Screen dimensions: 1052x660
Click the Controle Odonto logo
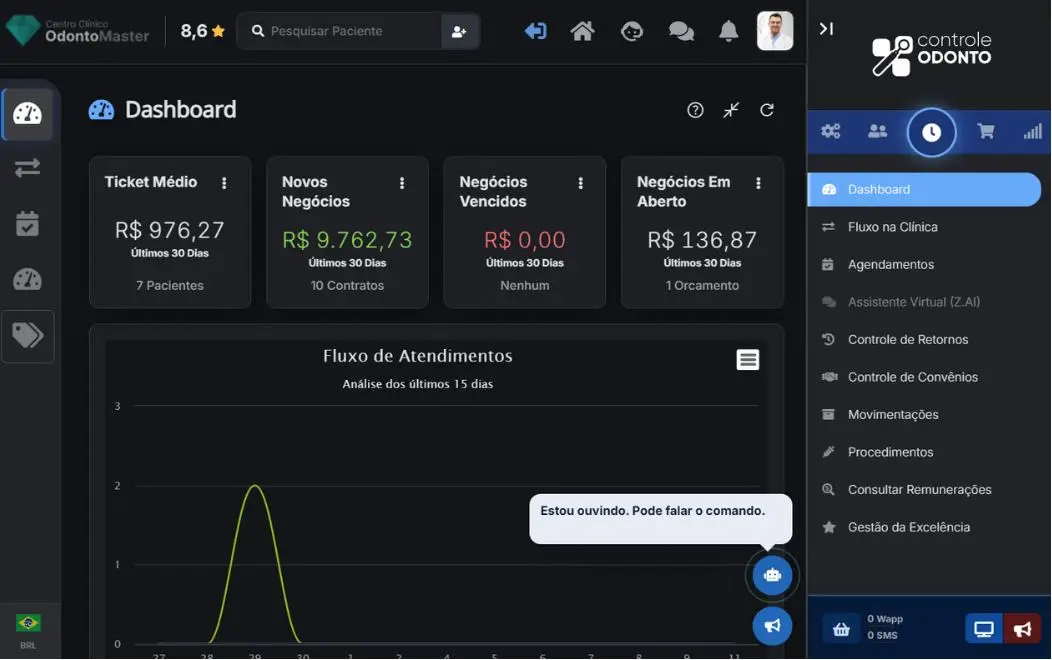tap(931, 54)
